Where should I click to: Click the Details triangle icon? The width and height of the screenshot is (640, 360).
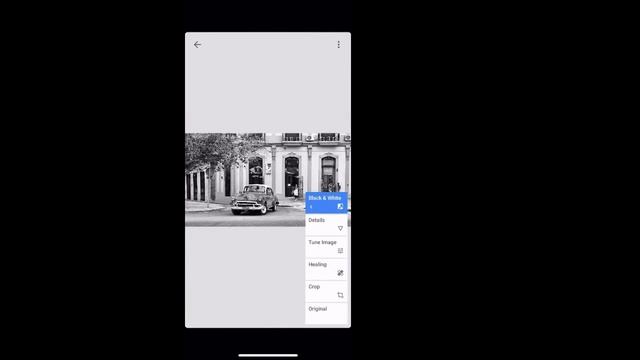[x=340, y=229]
